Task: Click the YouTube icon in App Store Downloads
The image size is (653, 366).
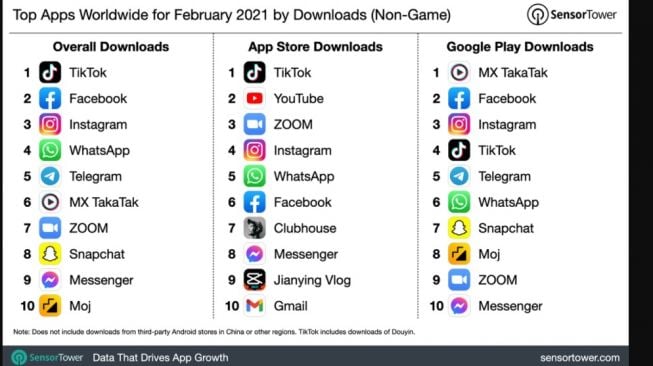Action: click(254, 98)
